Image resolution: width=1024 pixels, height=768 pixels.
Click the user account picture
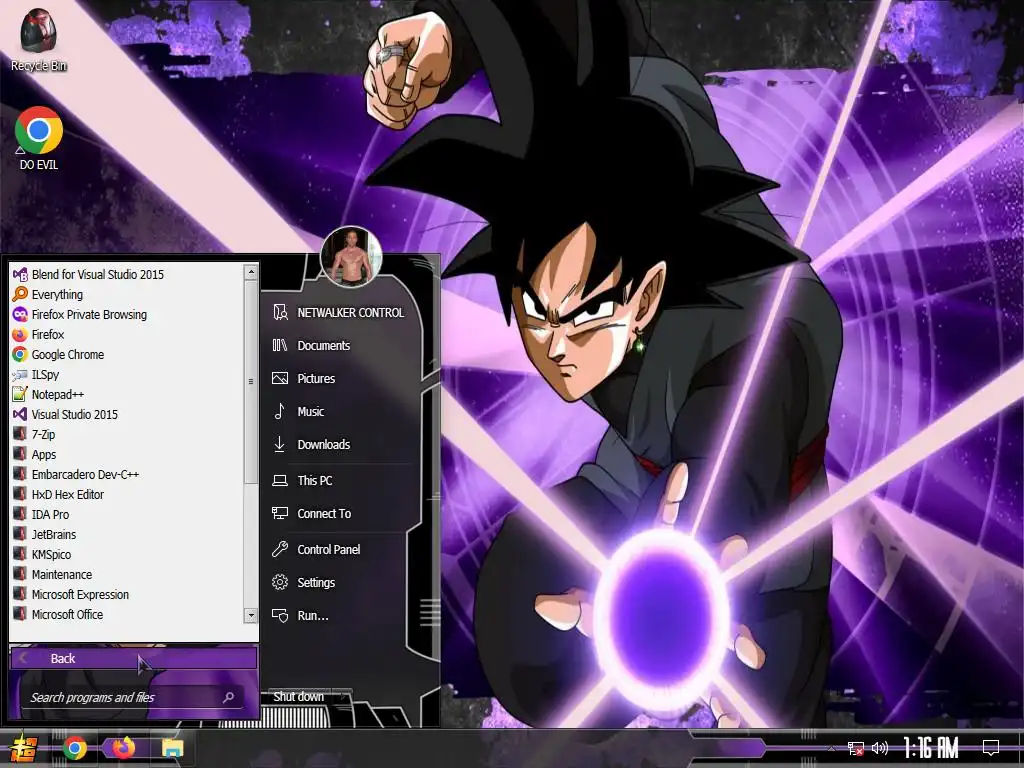[351, 257]
